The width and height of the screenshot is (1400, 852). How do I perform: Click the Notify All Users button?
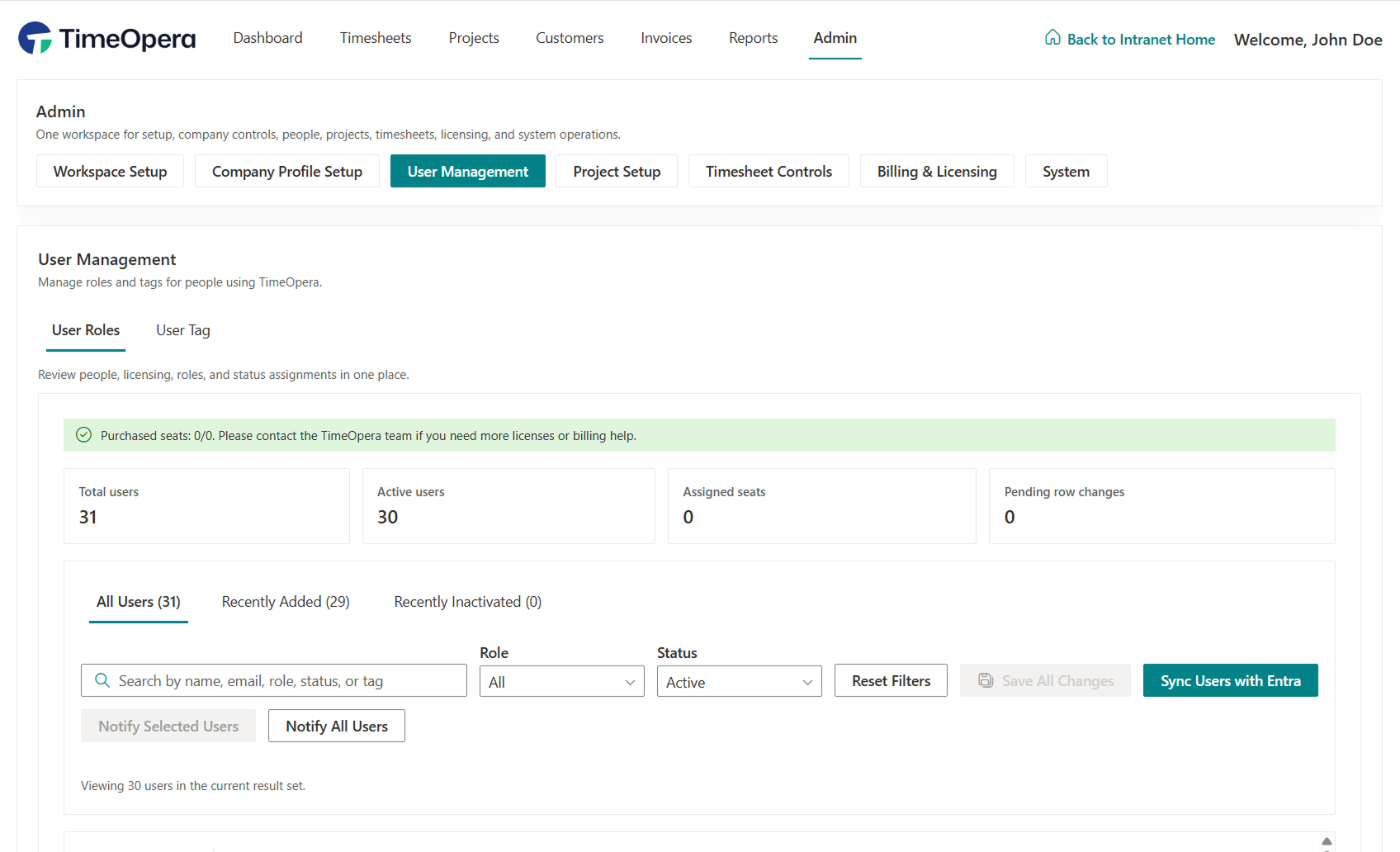tap(337, 726)
